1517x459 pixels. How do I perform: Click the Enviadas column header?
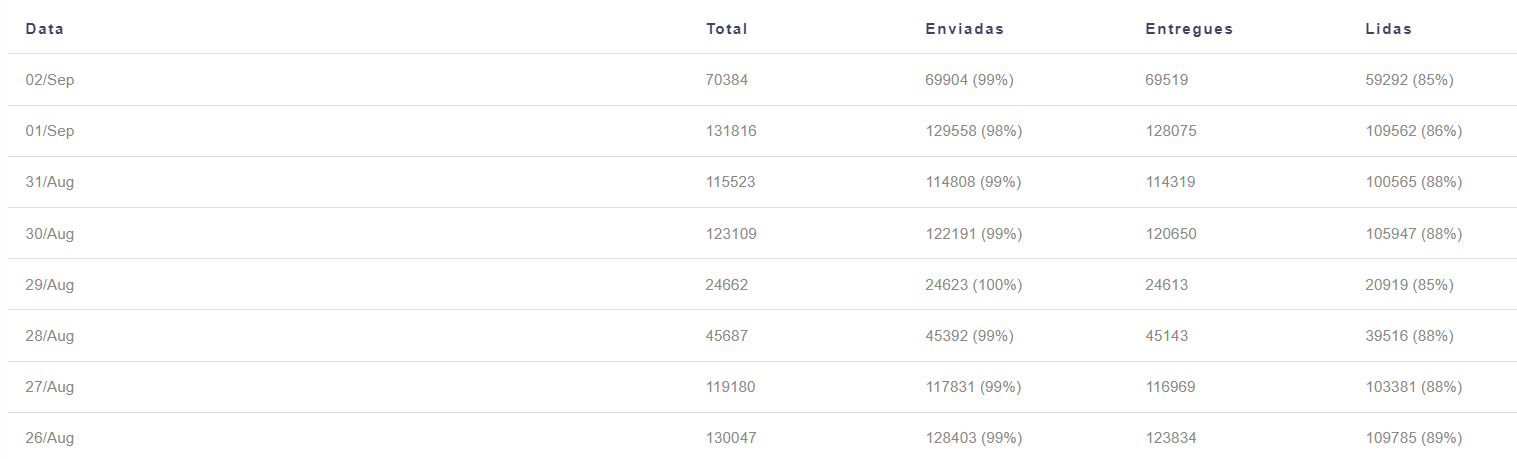(x=965, y=29)
